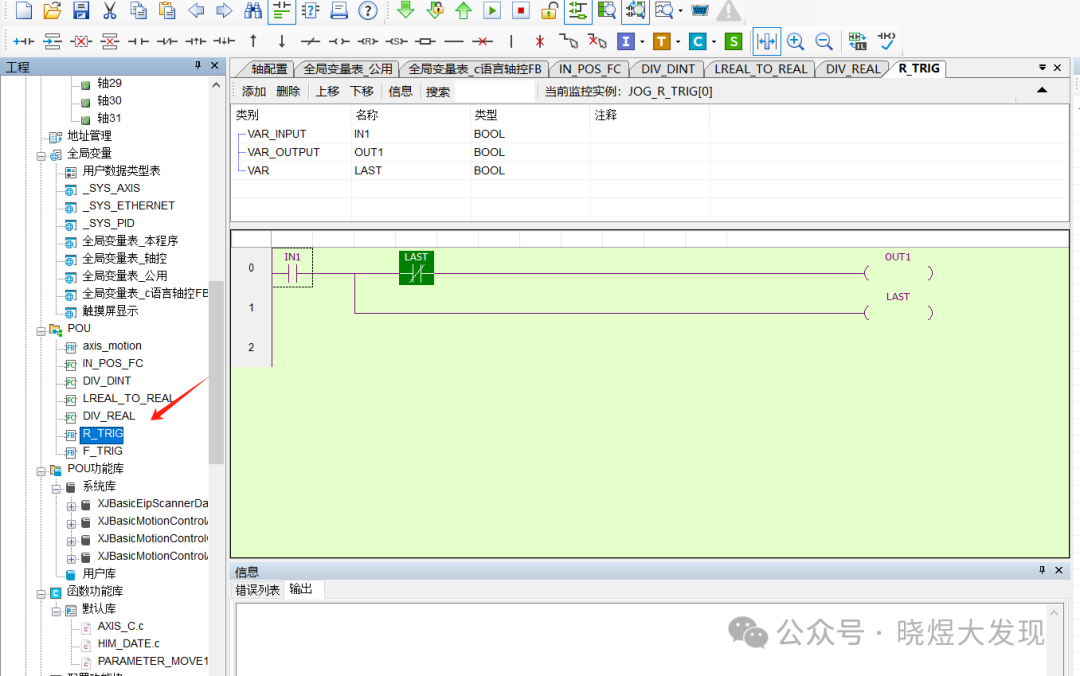Click the green Download arrow icon
Viewport: 1080px width, 676px height.
click(x=406, y=10)
